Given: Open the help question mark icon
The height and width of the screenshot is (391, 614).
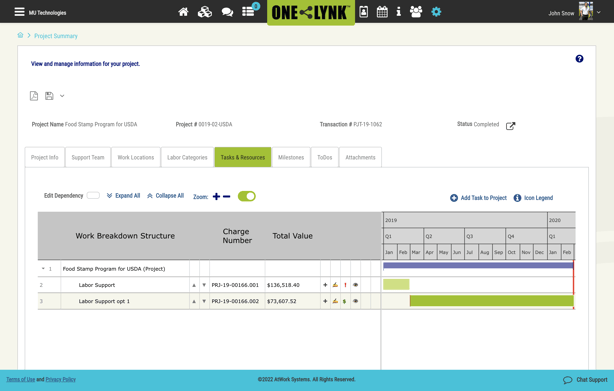Looking at the screenshot, I should click(579, 59).
